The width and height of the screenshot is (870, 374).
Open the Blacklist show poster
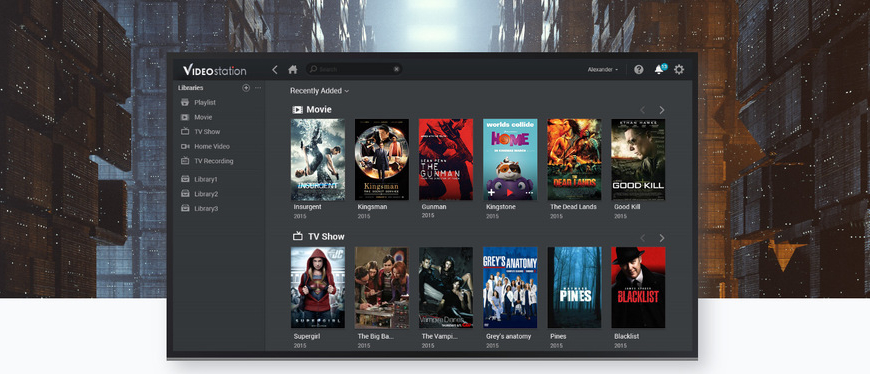pos(638,287)
